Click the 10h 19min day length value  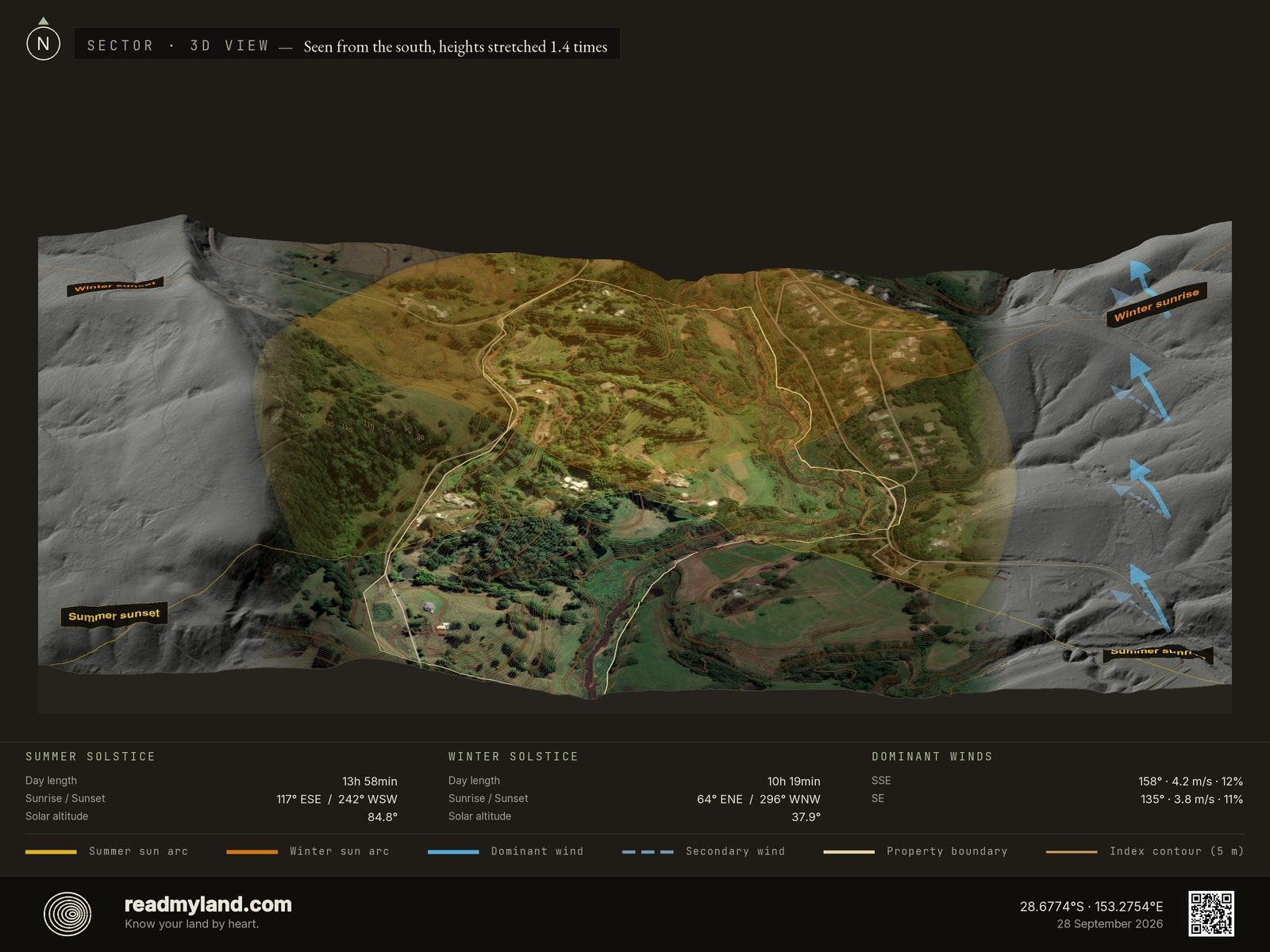(794, 781)
